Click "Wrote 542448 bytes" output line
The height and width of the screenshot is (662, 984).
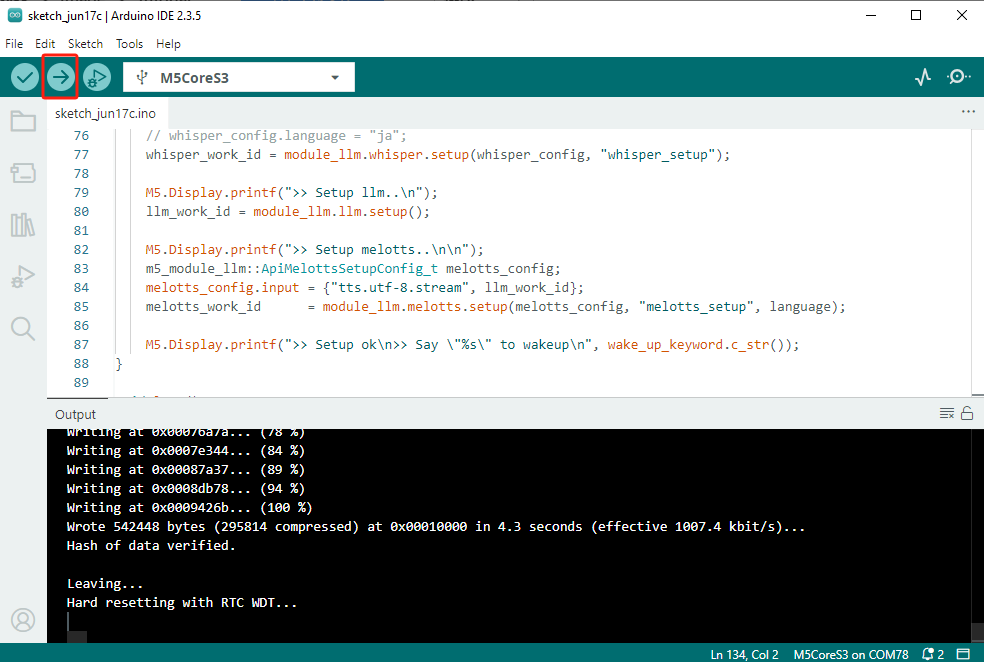tap(436, 526)
